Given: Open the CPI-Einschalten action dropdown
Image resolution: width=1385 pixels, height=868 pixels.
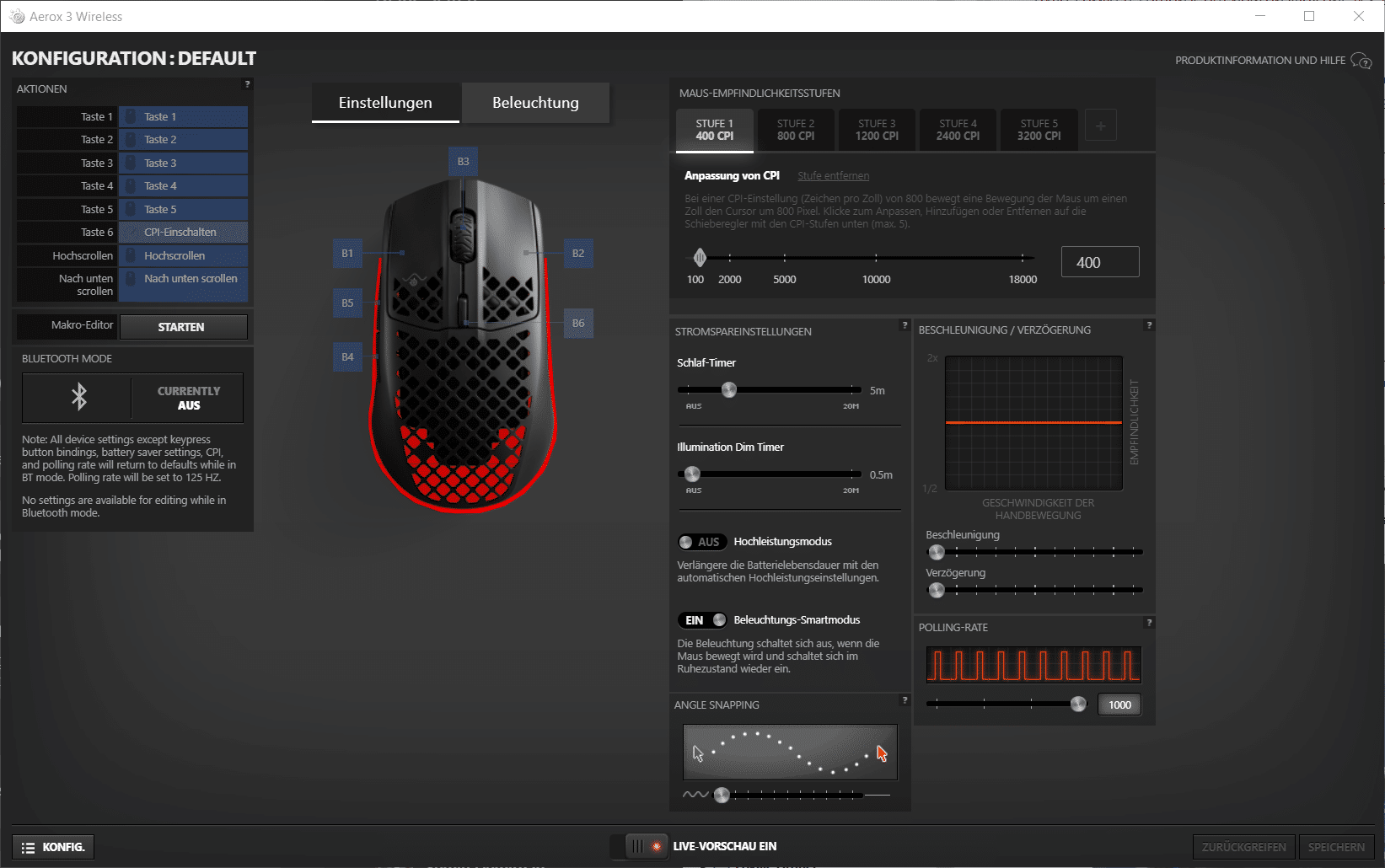Looking at the screenshot, I should click(x=183, y=233).
